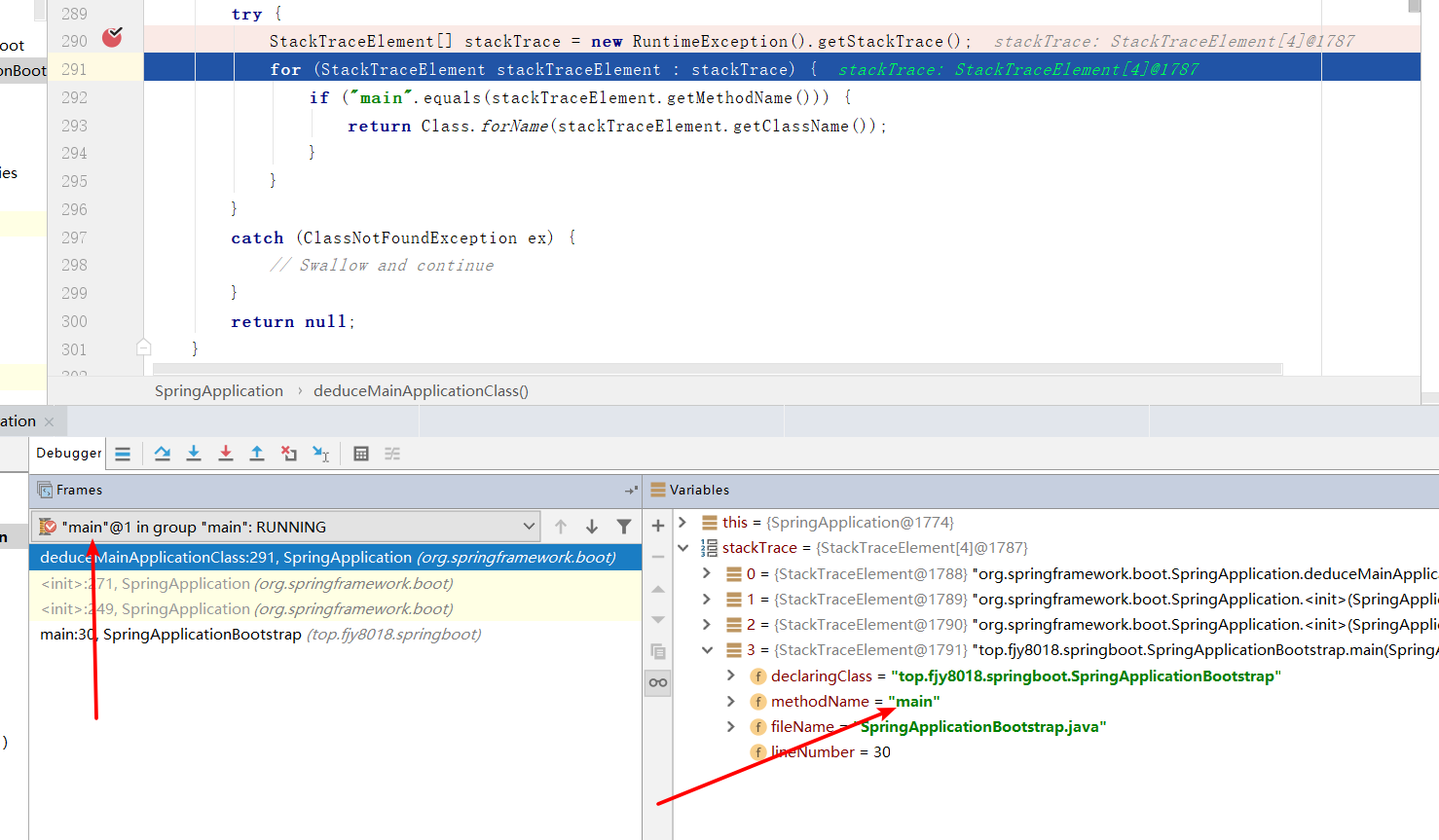Click the Drop Frame icon
The width and height of the screenshot is (1439, 840).
(x=289, y=454)
